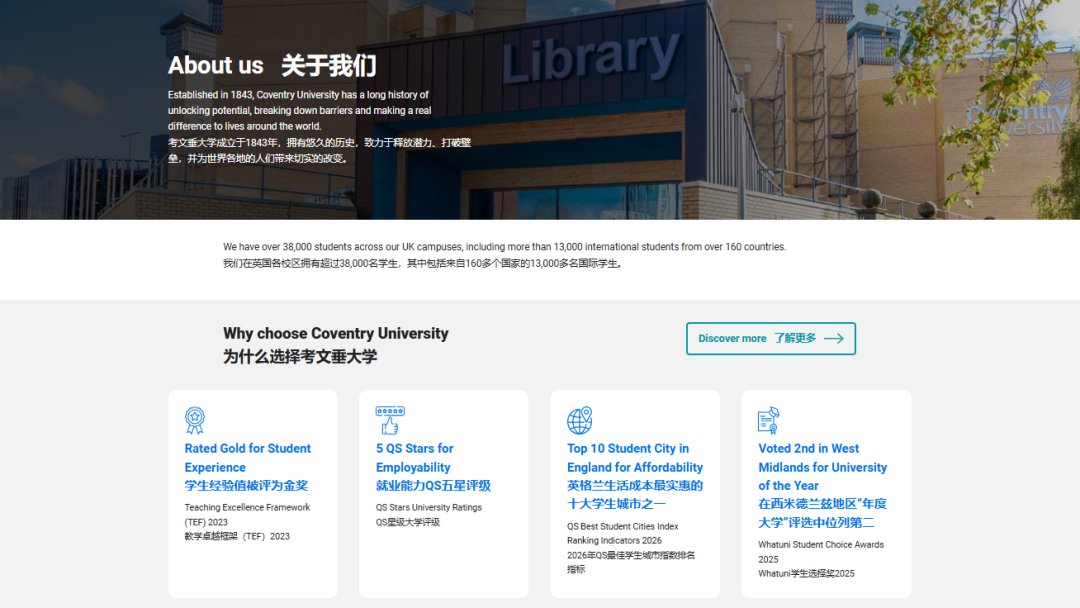Select the medal rosette below the award icon
Viewport: 1080px width, 608px height.
coord(194,428)
